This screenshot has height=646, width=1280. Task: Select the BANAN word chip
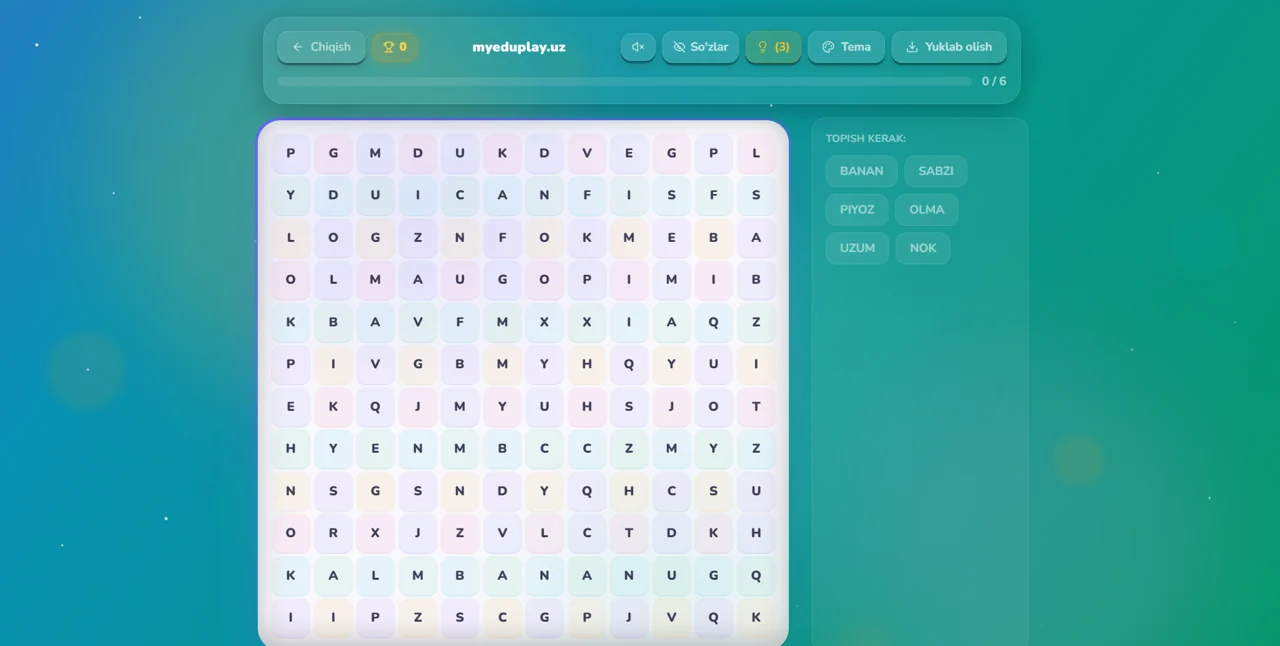point(861,171)
